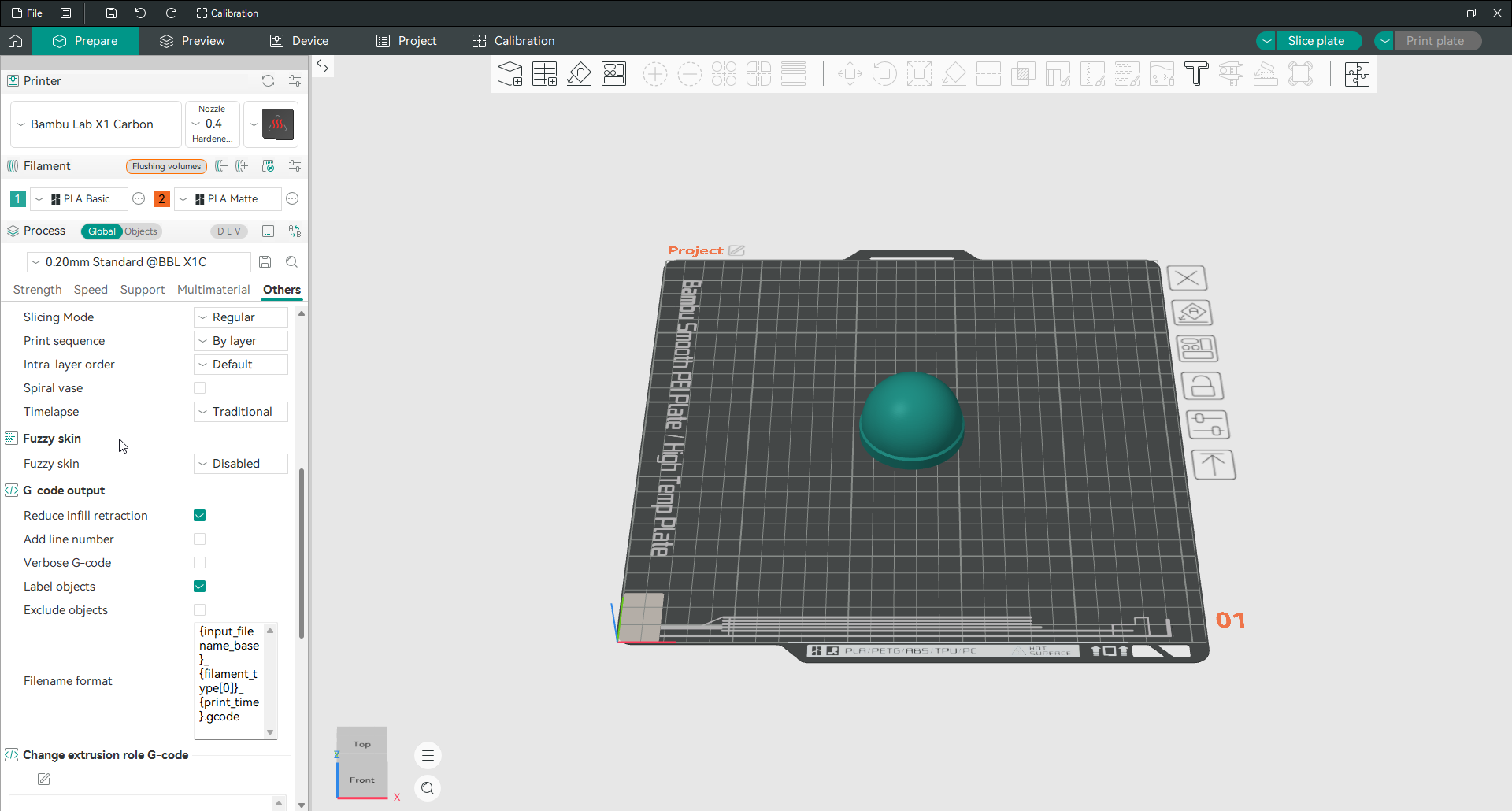
Task: Open the Bambu Lab X1 Carbon printer dropdown
Action: pos(96,124)
